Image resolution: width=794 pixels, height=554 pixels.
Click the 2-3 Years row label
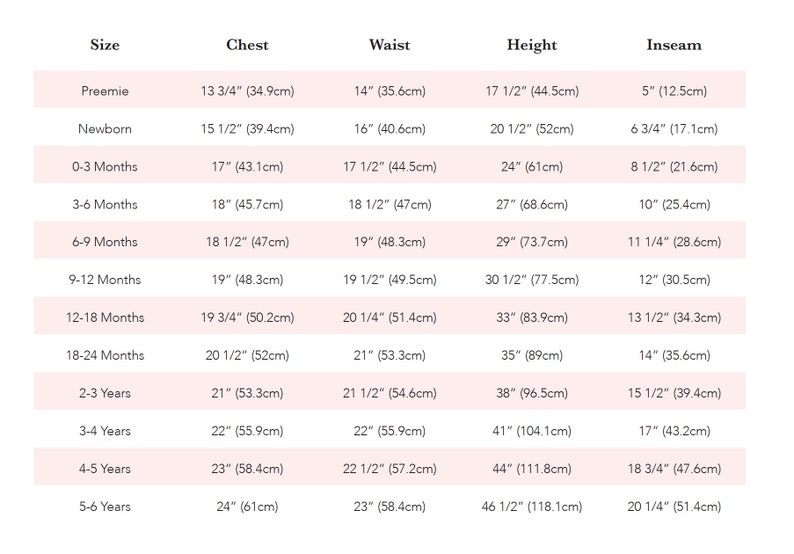pyautogui.click(x=105, y=393)
